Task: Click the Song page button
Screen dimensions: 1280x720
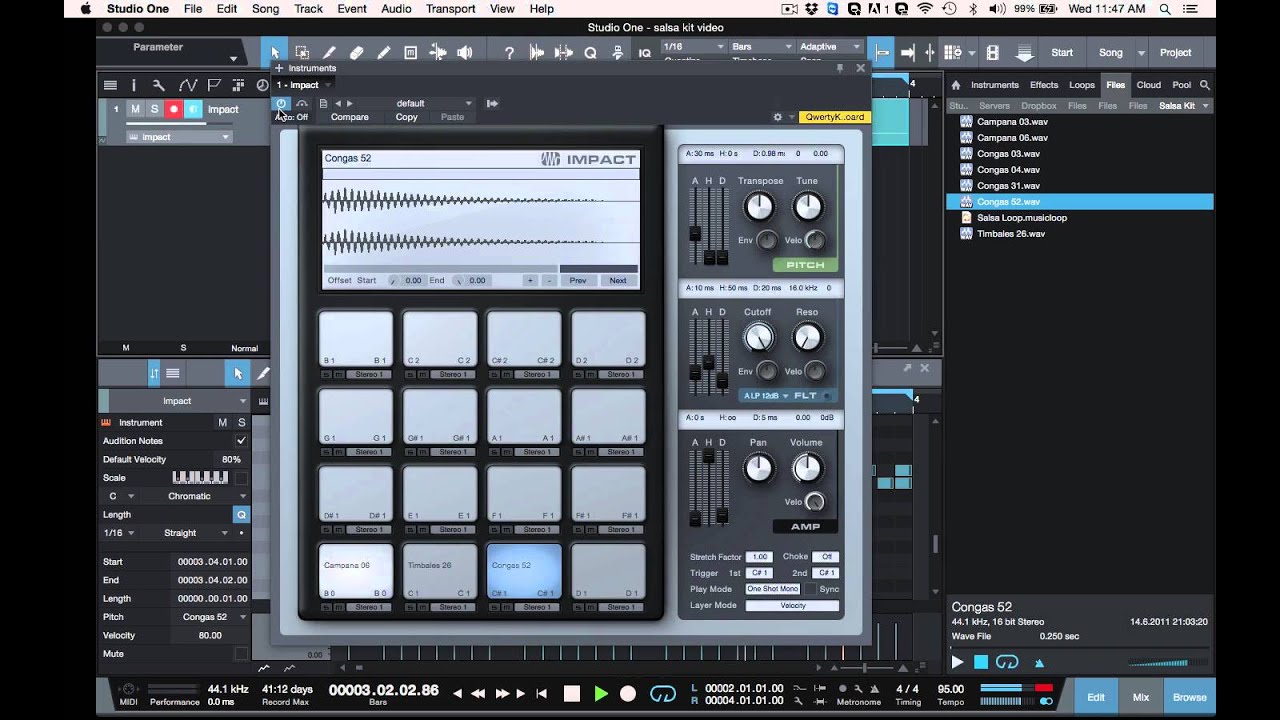Action: 1111,53
